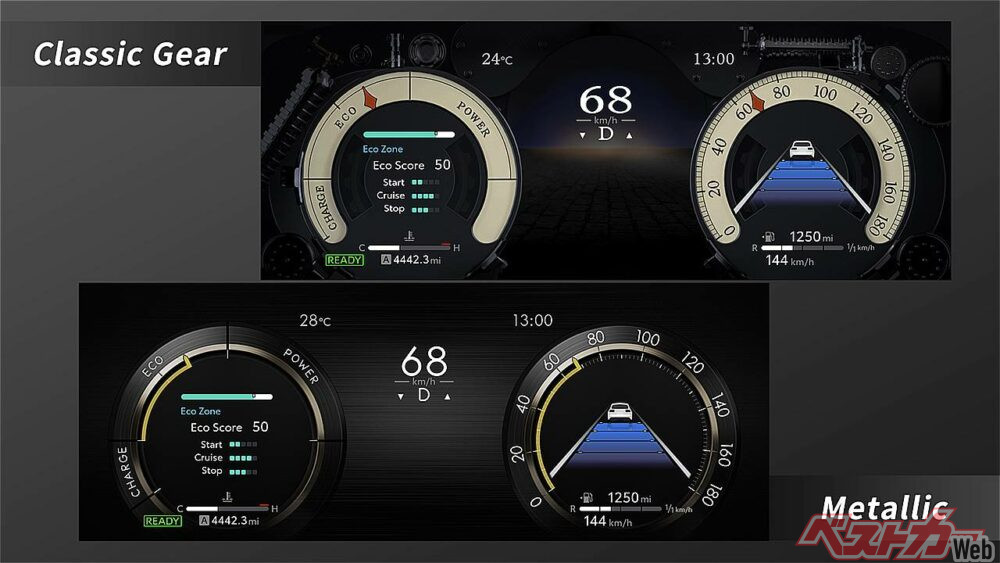Click the coolant temperature icon in Classic Gear
This screenshot has height=563, width=1000.
412,238
